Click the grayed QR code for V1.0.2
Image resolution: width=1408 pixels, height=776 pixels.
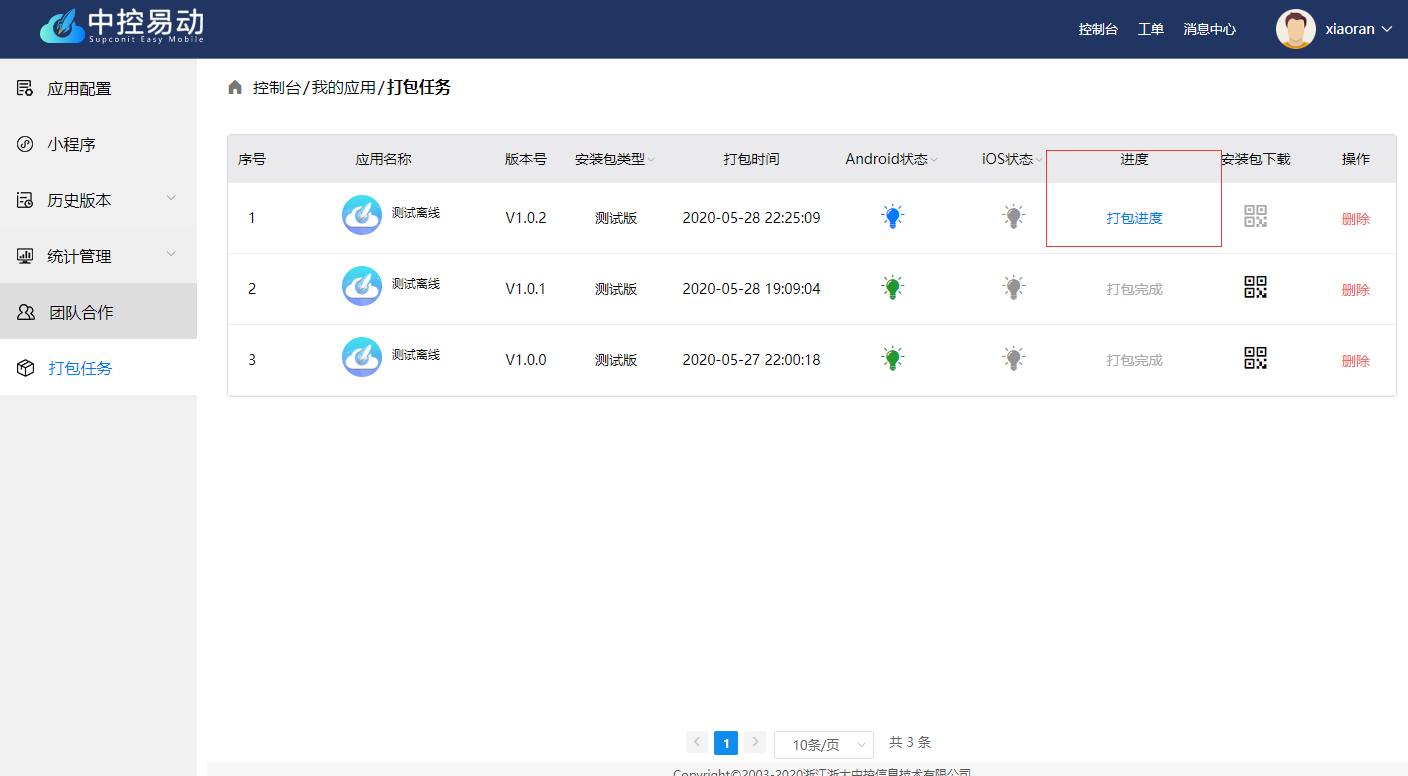tap(1255, 216)
